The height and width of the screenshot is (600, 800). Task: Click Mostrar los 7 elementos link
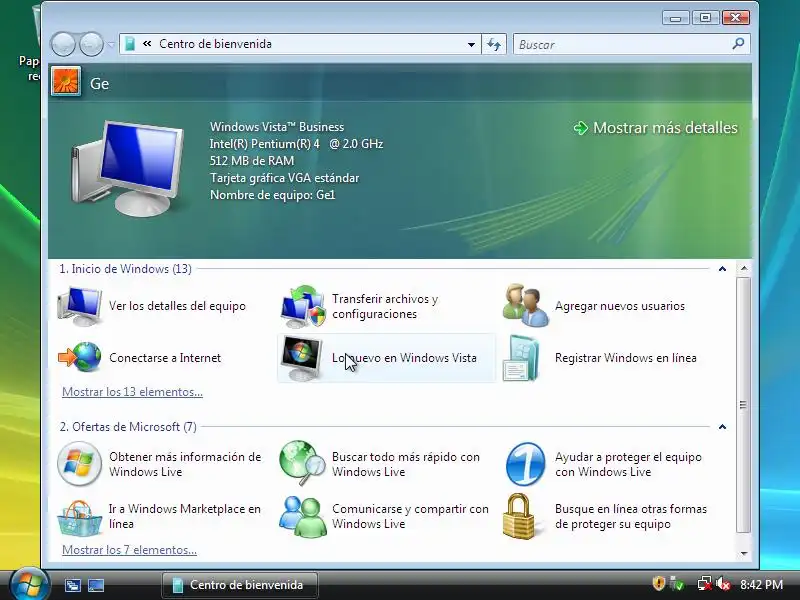(x=129, y=550)
